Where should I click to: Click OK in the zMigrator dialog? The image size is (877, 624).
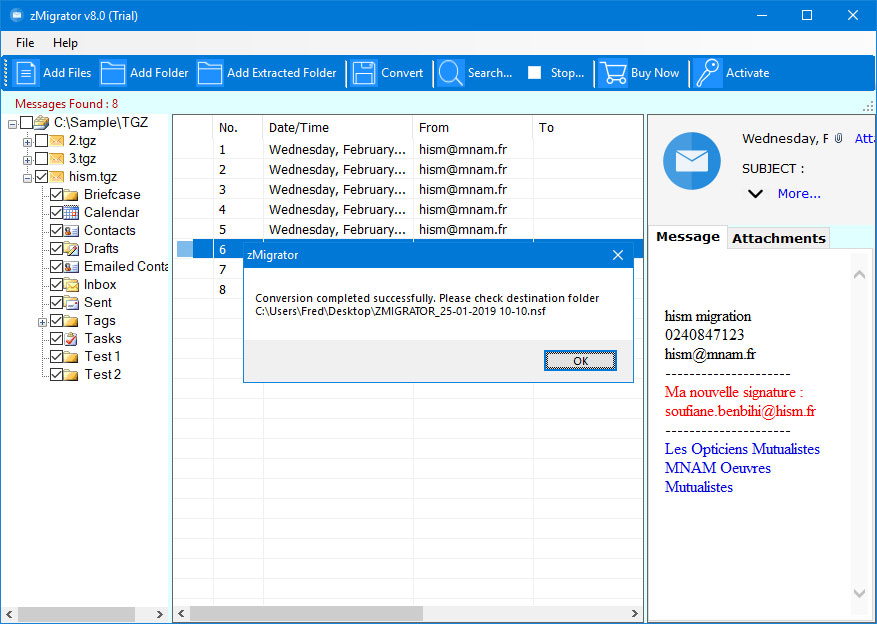(x=581, y=361)
